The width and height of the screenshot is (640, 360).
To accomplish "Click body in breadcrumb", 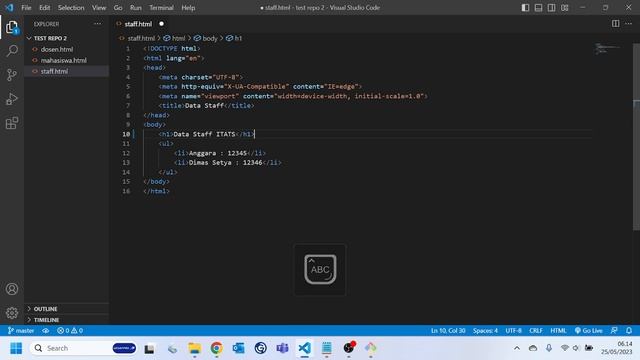I will (x=210, y=38).
